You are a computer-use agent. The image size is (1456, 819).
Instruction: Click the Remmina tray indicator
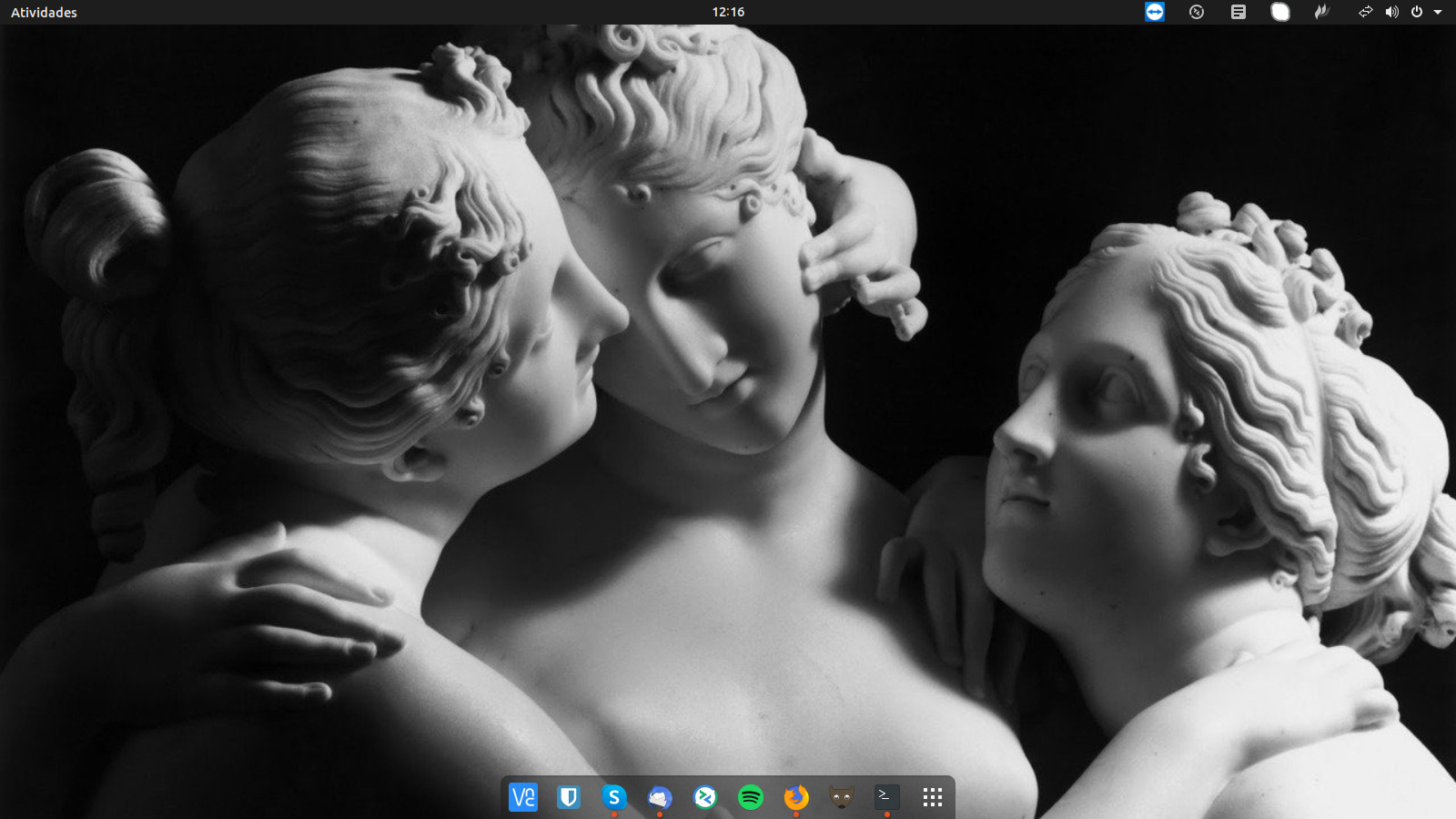coord(1197,12)
